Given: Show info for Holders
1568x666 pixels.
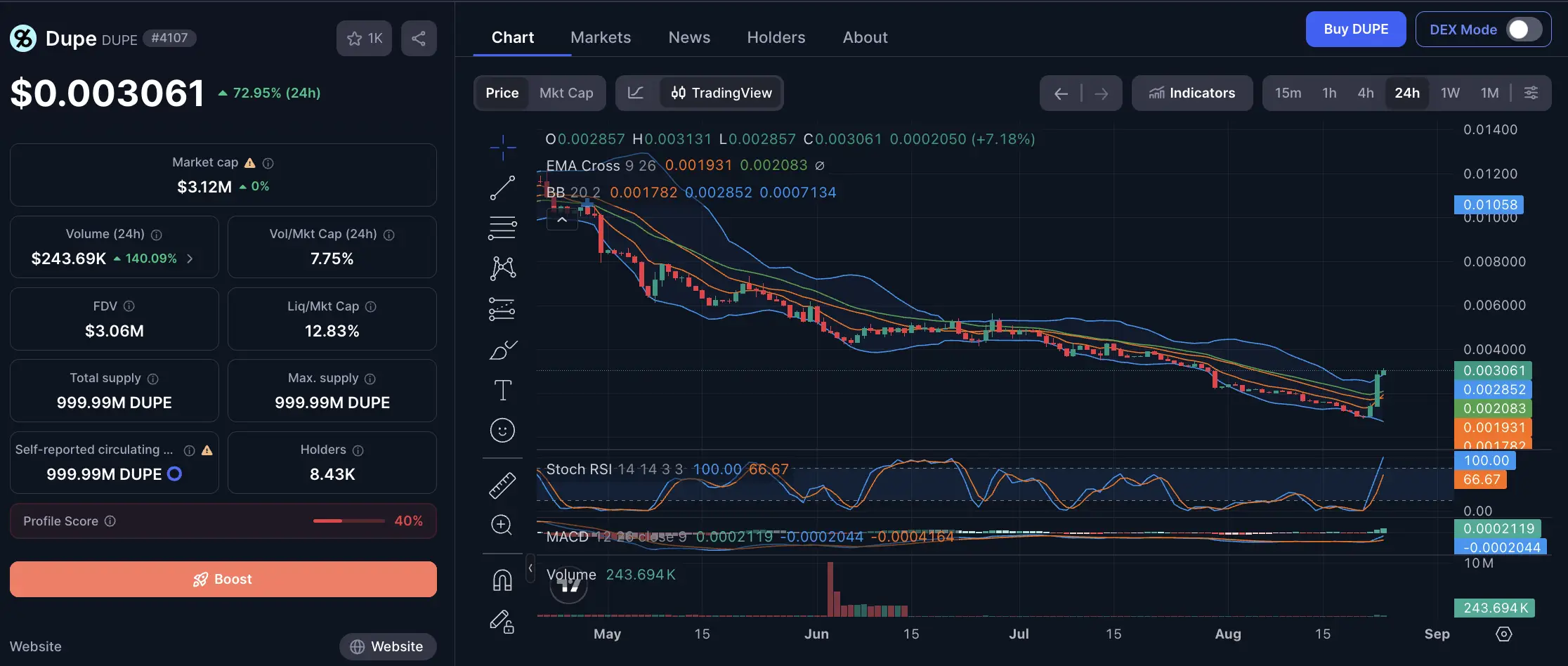Looking at the screenshot, I should (358, 450).
